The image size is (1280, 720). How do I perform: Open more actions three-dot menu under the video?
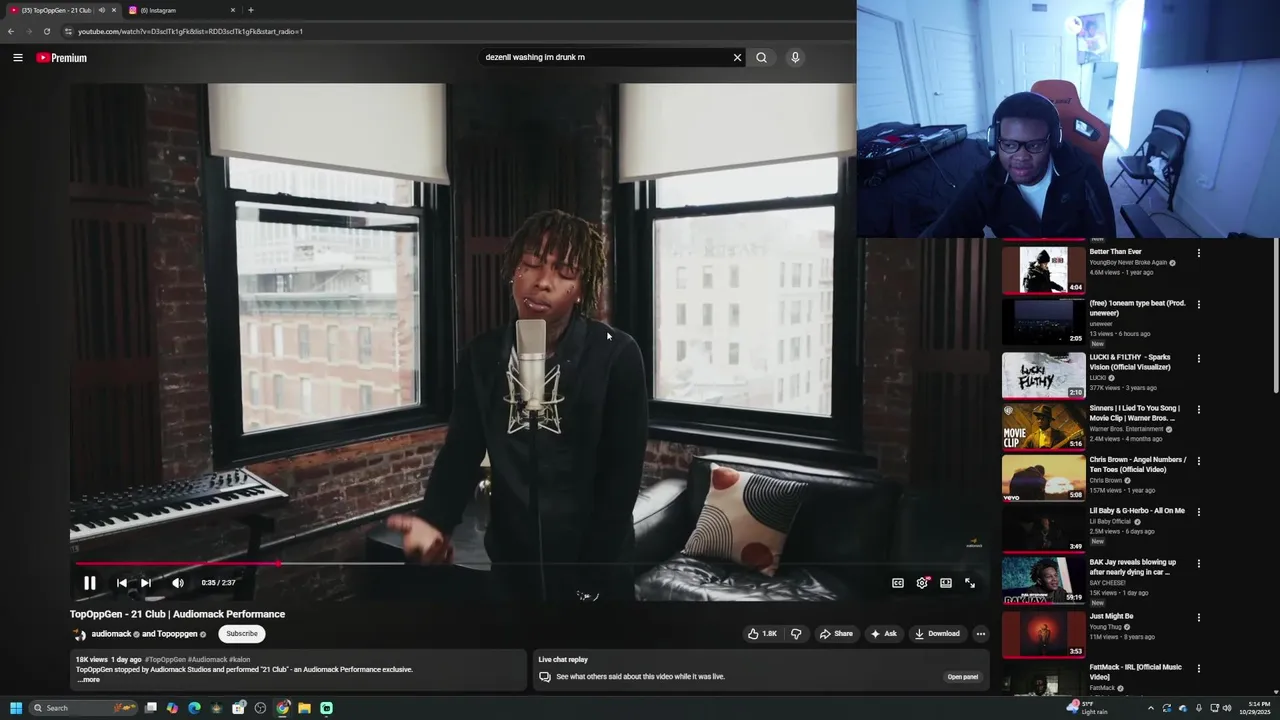(981, 633)
